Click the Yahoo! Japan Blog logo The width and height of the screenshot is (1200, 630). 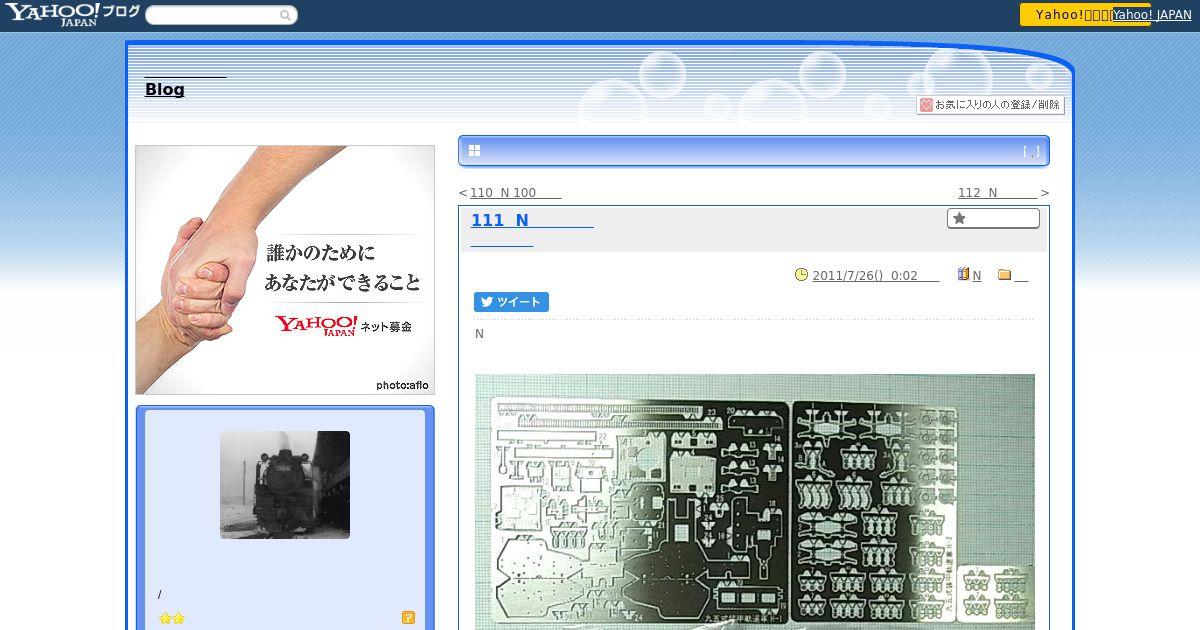[72, 14]
